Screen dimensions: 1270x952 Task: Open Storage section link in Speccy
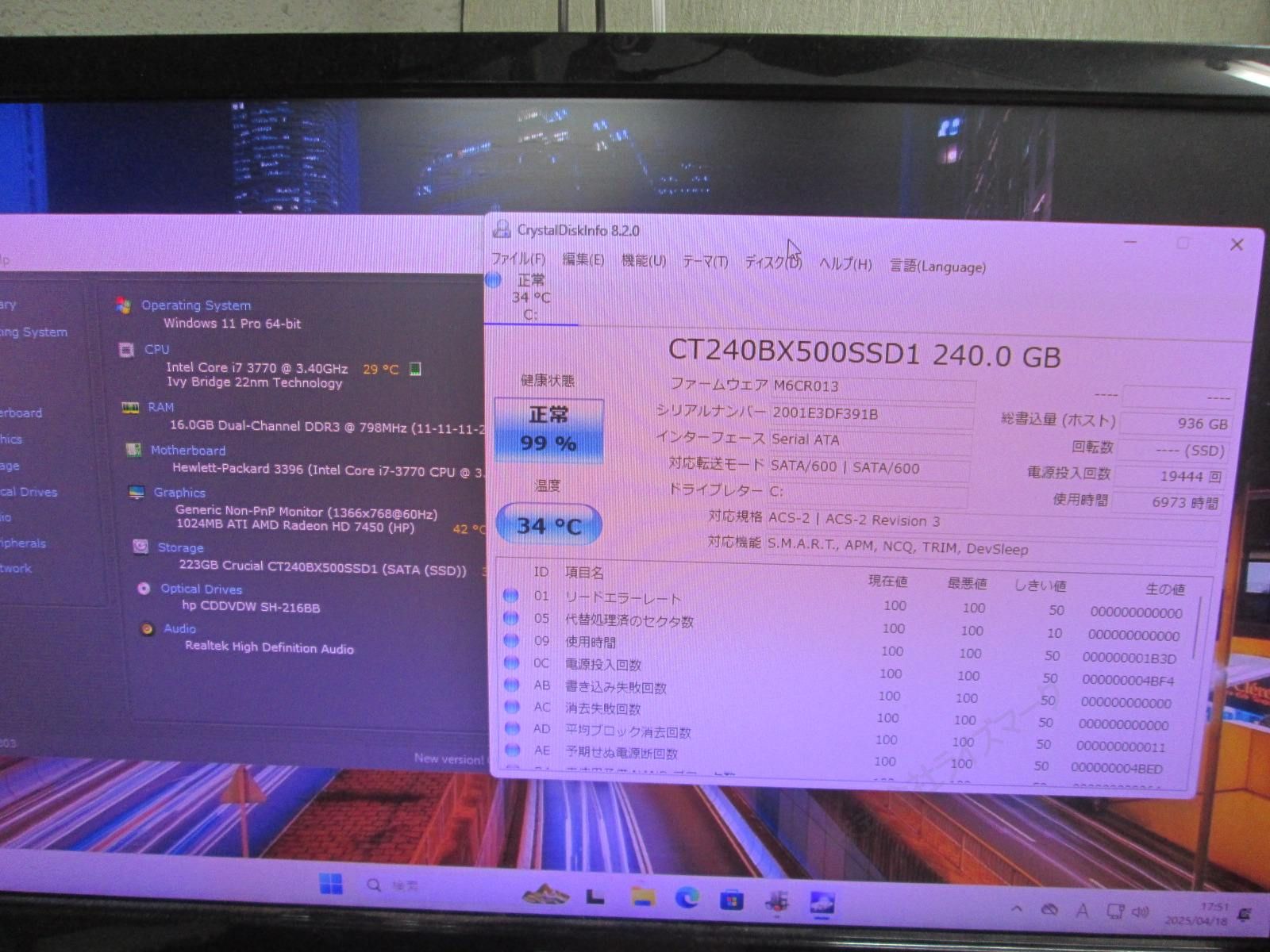coord(180,547)
